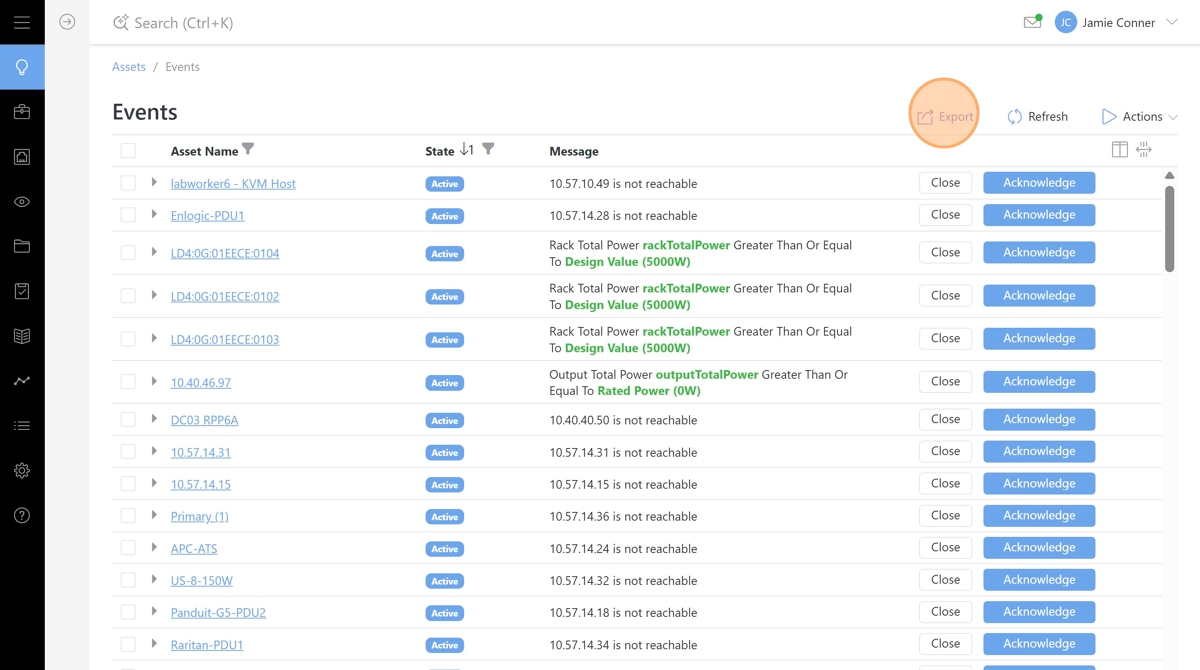Go to Assets in the breadcrumb

point(129,67)
